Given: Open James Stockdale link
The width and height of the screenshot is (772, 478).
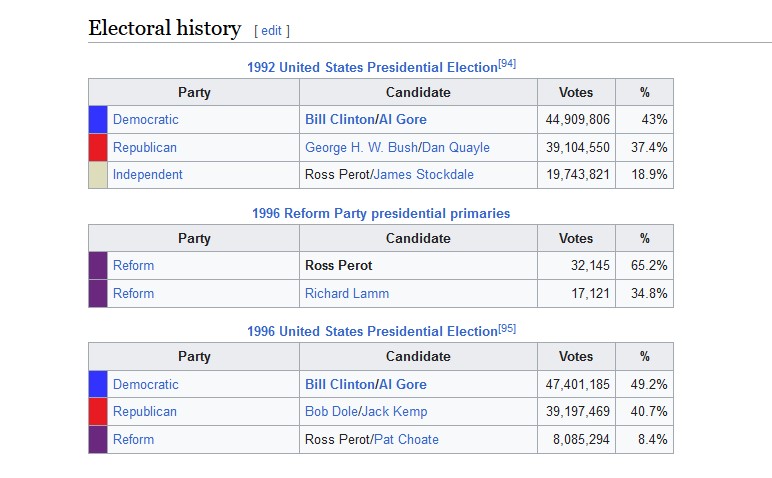Looking at the screenshot, I should click(423, 175).
